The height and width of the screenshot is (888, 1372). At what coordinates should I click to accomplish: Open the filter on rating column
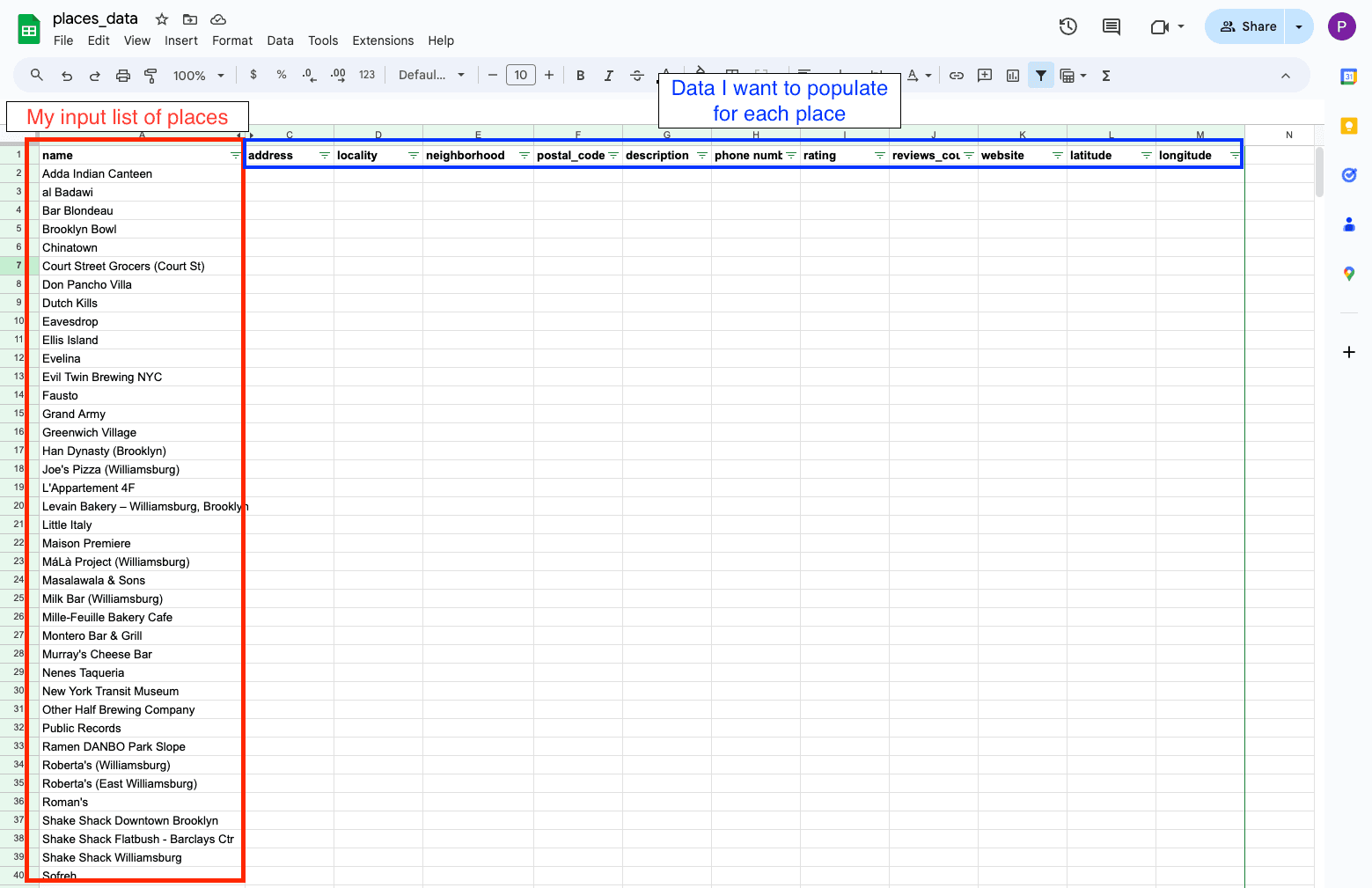pyautogui.click(x=879, y=155)
